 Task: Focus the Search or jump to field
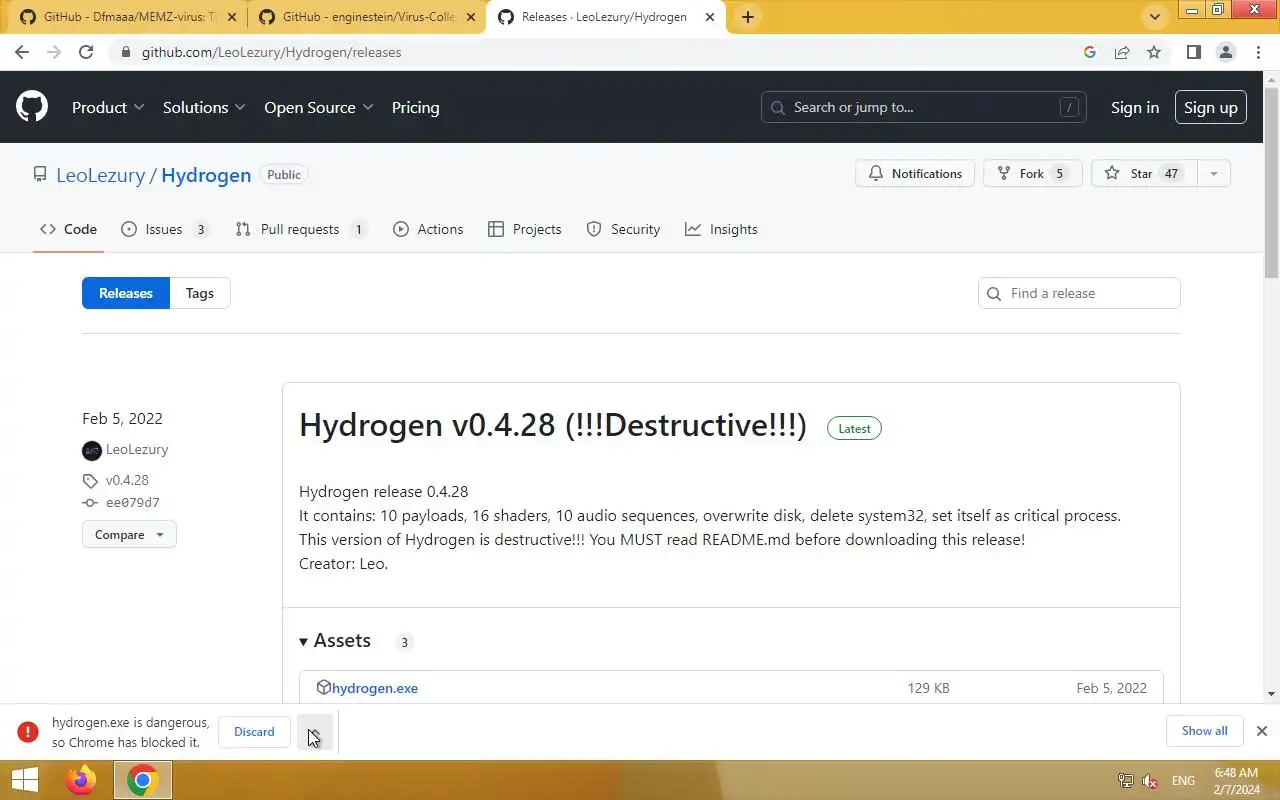point(924,107)
